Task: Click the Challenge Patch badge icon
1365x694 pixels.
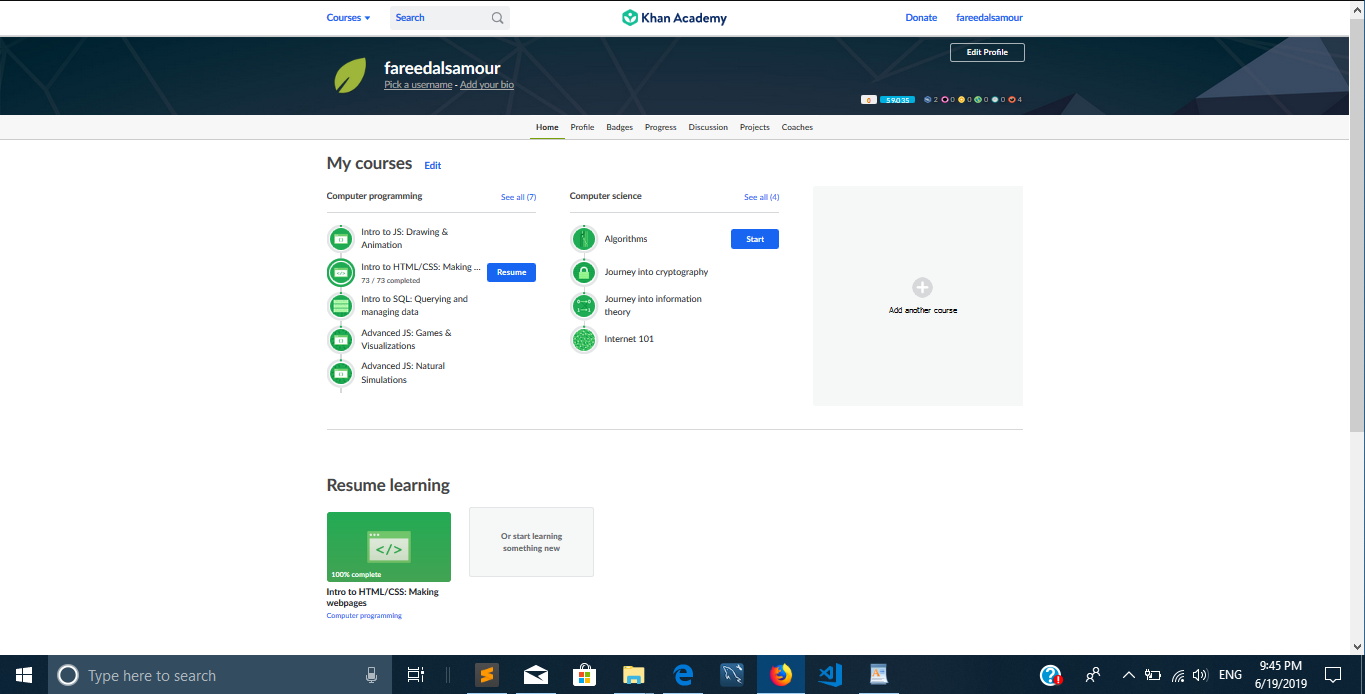Action: coord(927,100)
